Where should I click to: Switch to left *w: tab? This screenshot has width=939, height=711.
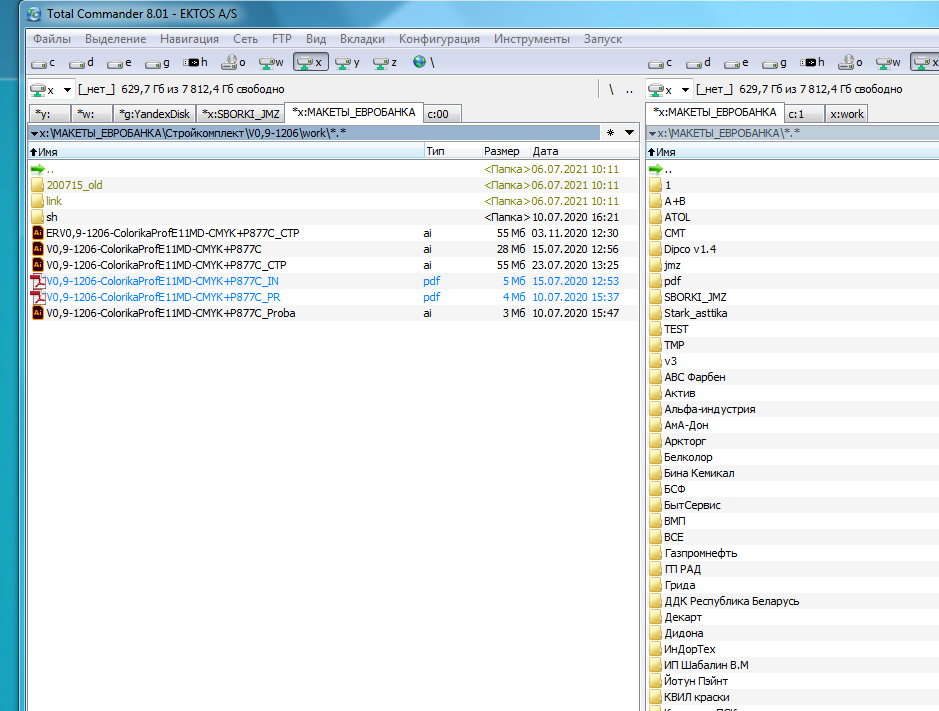click(x=92, y=114)
